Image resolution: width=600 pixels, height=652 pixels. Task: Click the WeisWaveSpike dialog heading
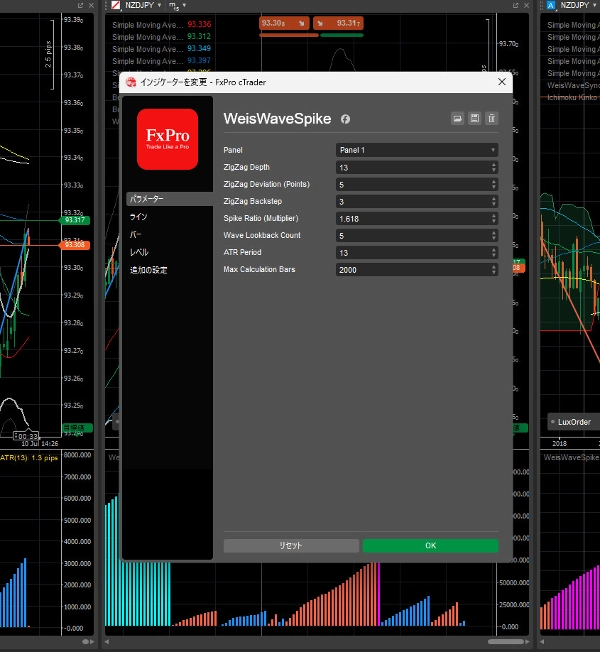(x=277, y=119)
